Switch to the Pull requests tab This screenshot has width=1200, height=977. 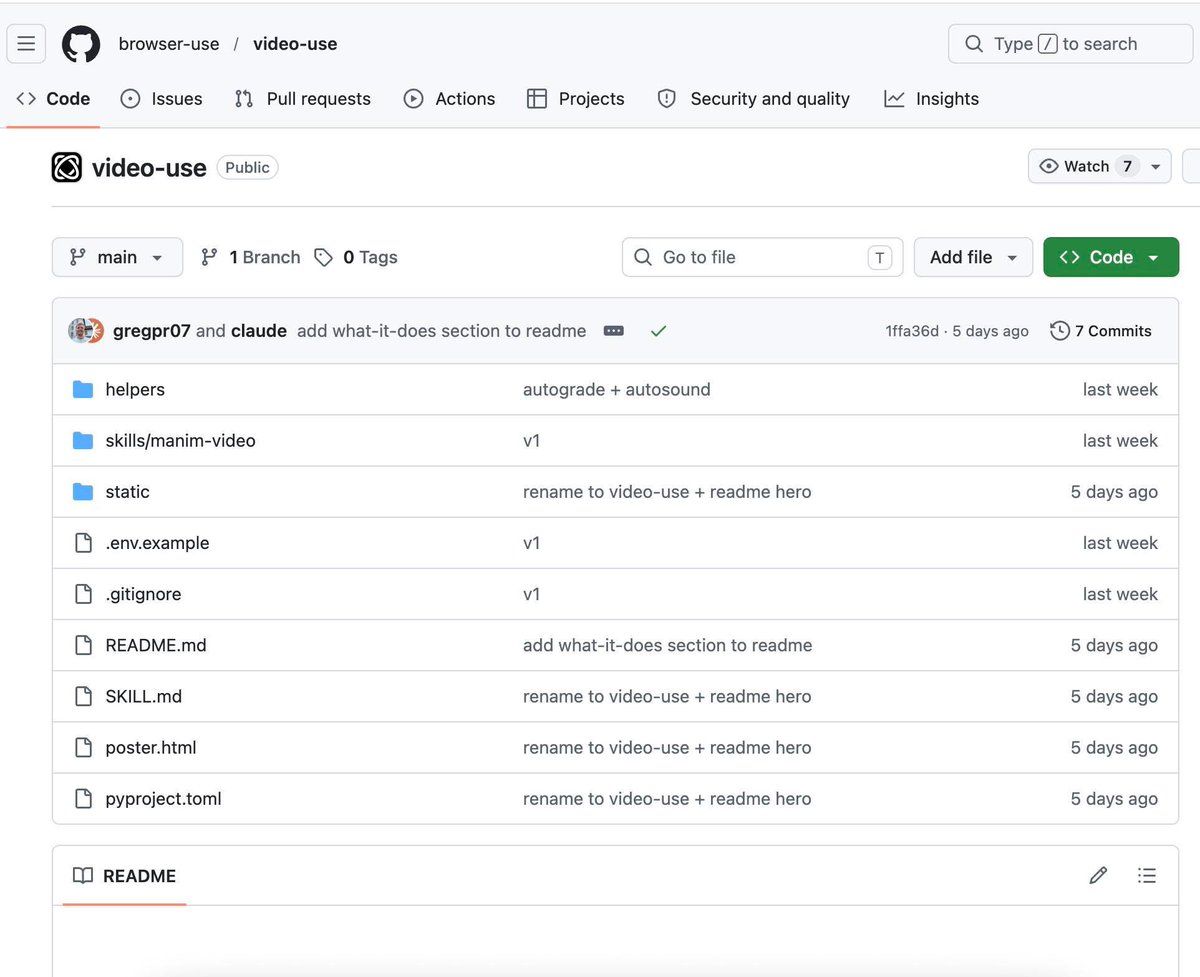point(303,99)
